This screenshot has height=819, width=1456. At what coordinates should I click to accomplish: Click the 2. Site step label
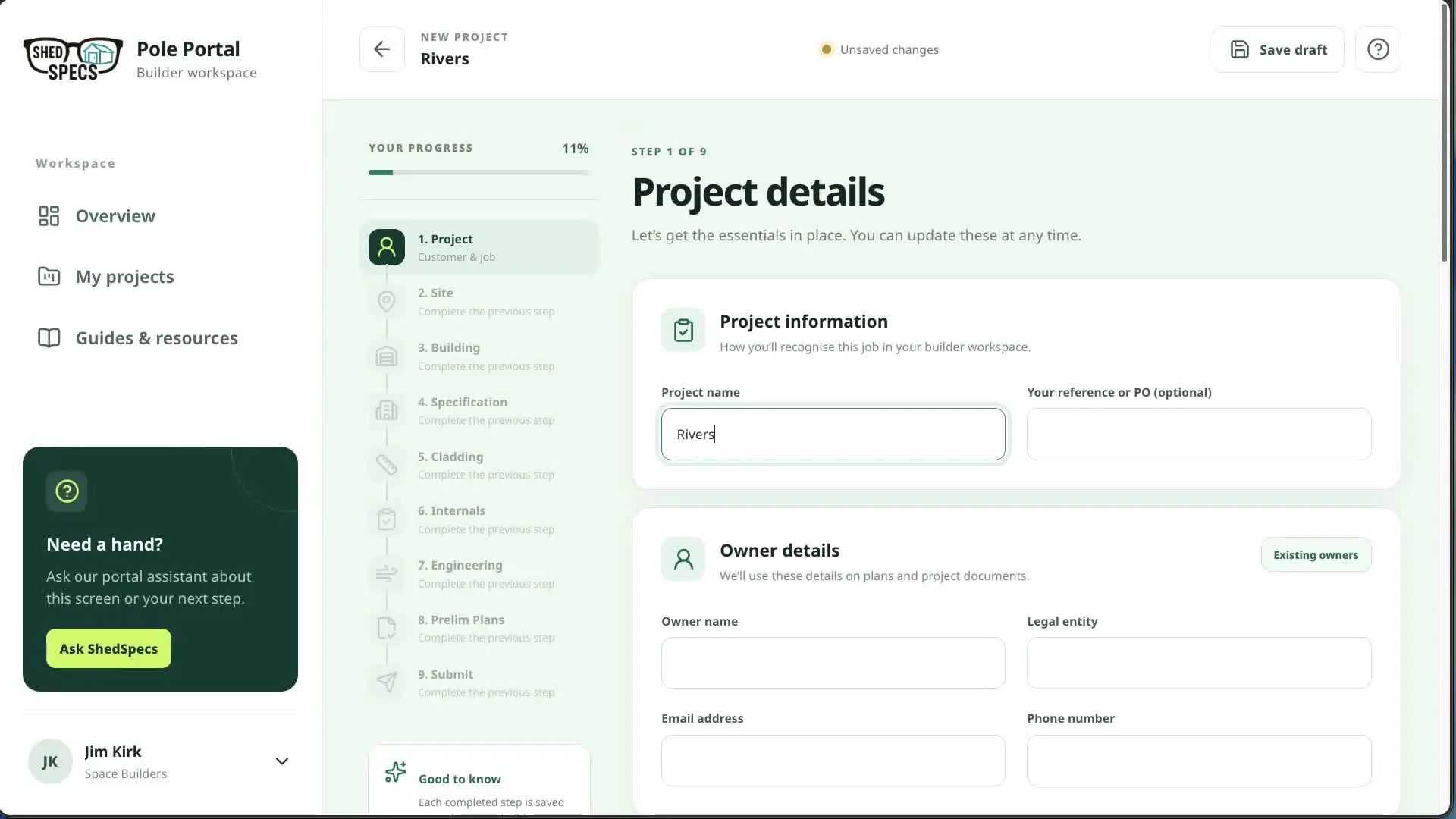[x=435, y=293]
